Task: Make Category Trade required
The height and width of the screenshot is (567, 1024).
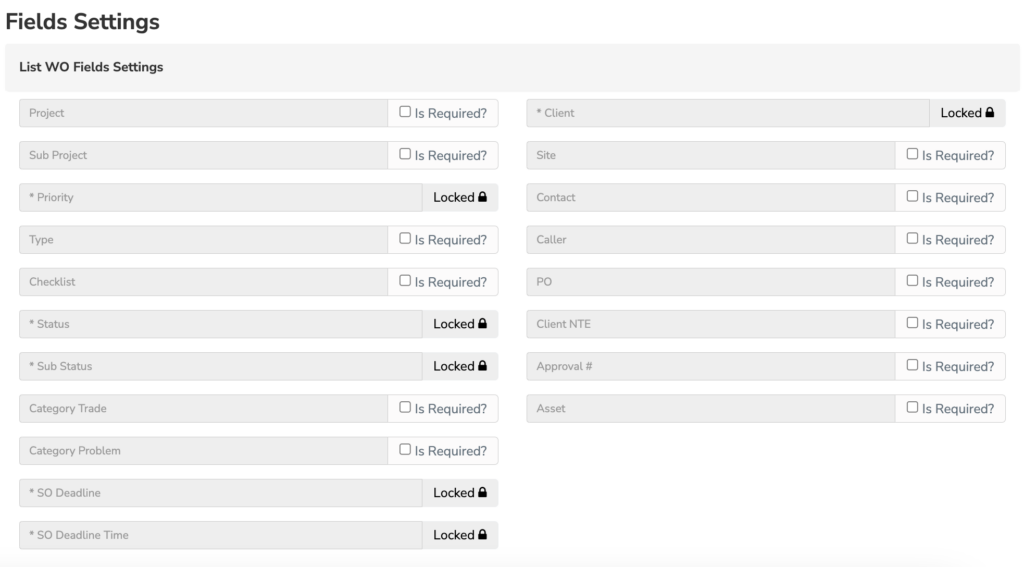Action: coord(405,408)
